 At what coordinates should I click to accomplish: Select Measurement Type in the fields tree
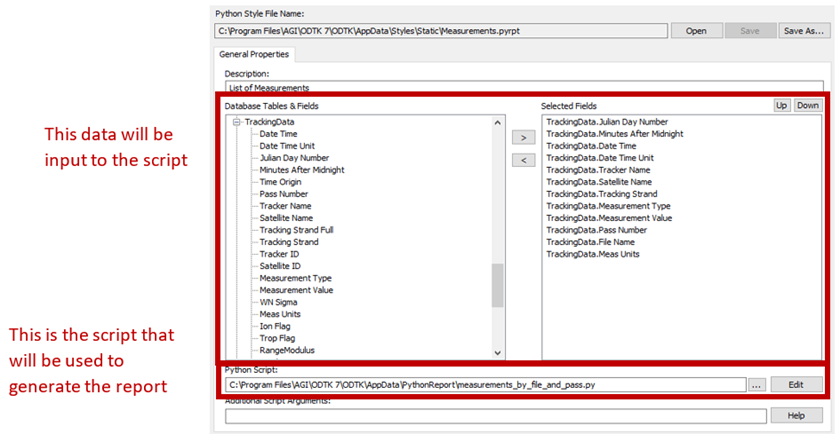point(295,278)
